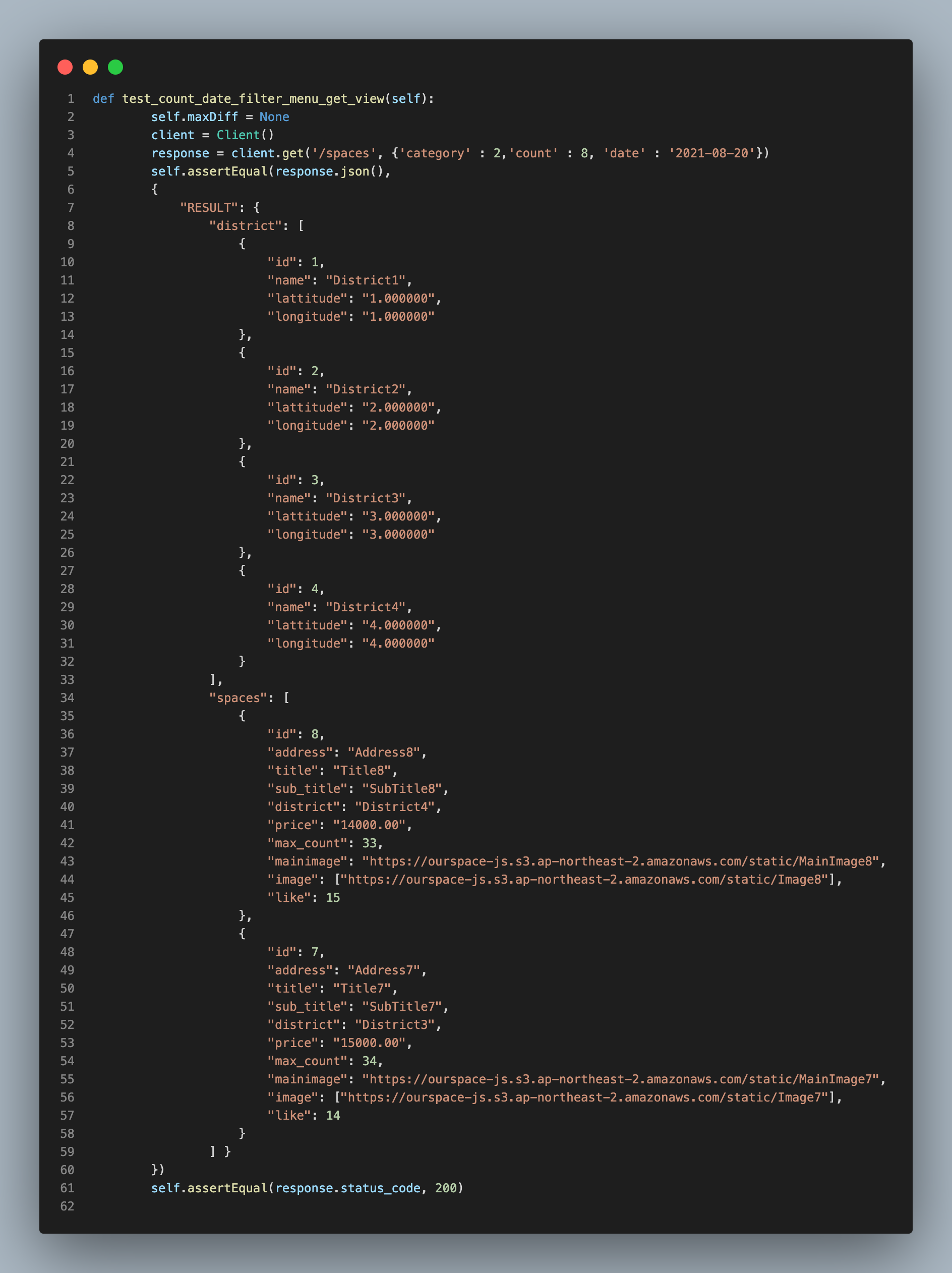Click the '/spaces' URL string
The height and width of the screenshot is (1273, 952).
point(344,153)
